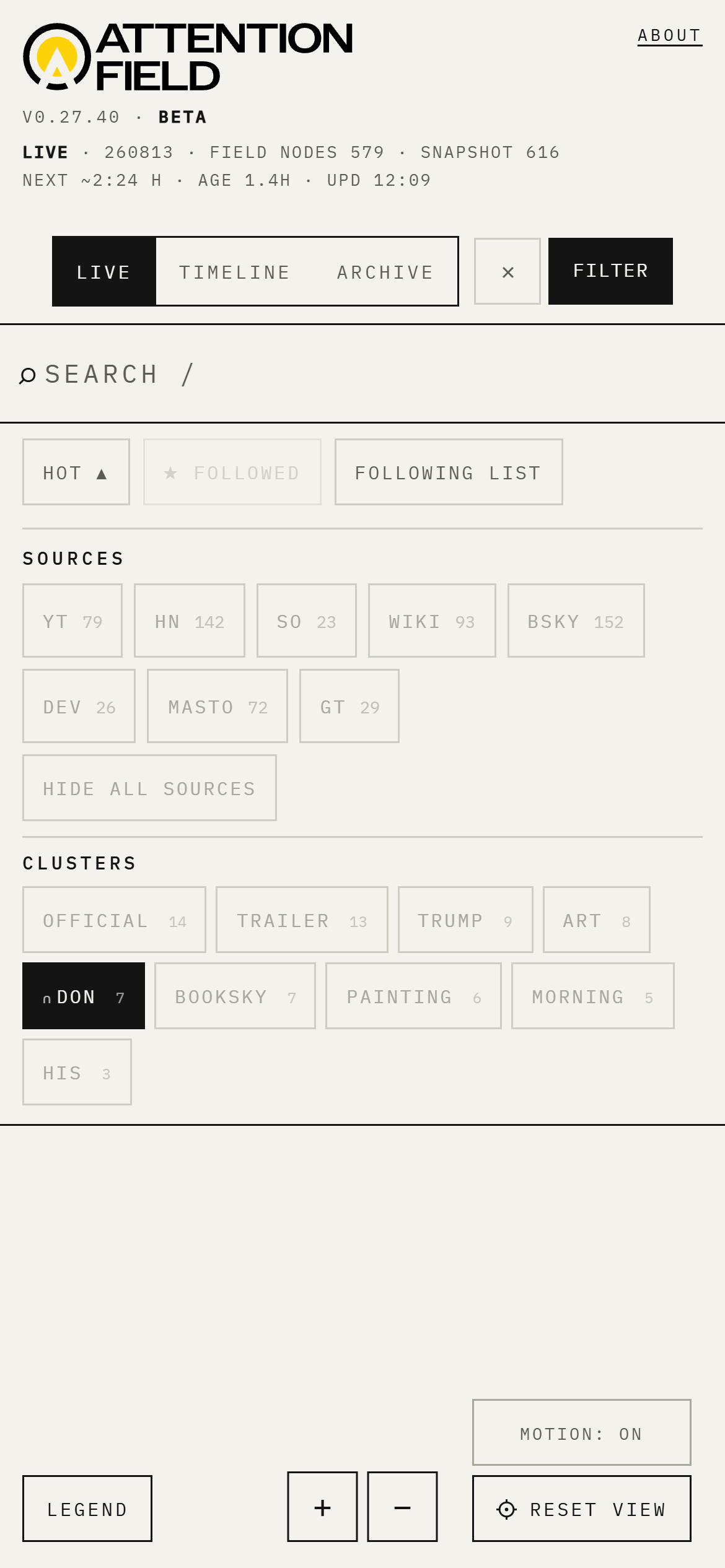725x1568 pixels.
Task: Switch to the Archive tab
Action: (385, 272)
